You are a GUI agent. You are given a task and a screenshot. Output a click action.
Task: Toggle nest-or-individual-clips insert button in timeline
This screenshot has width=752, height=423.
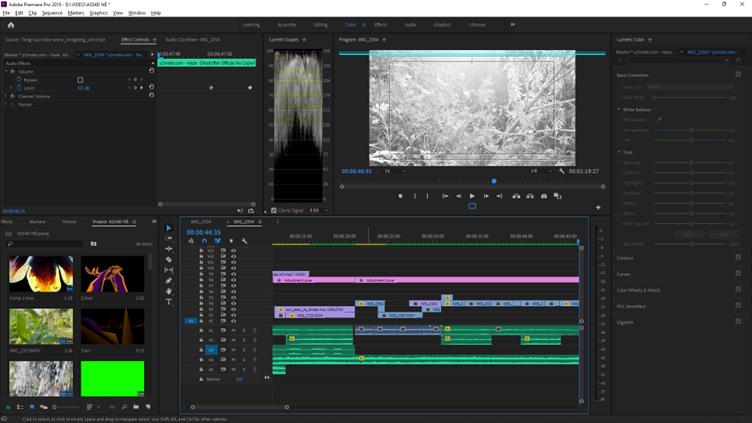point(191,241)
